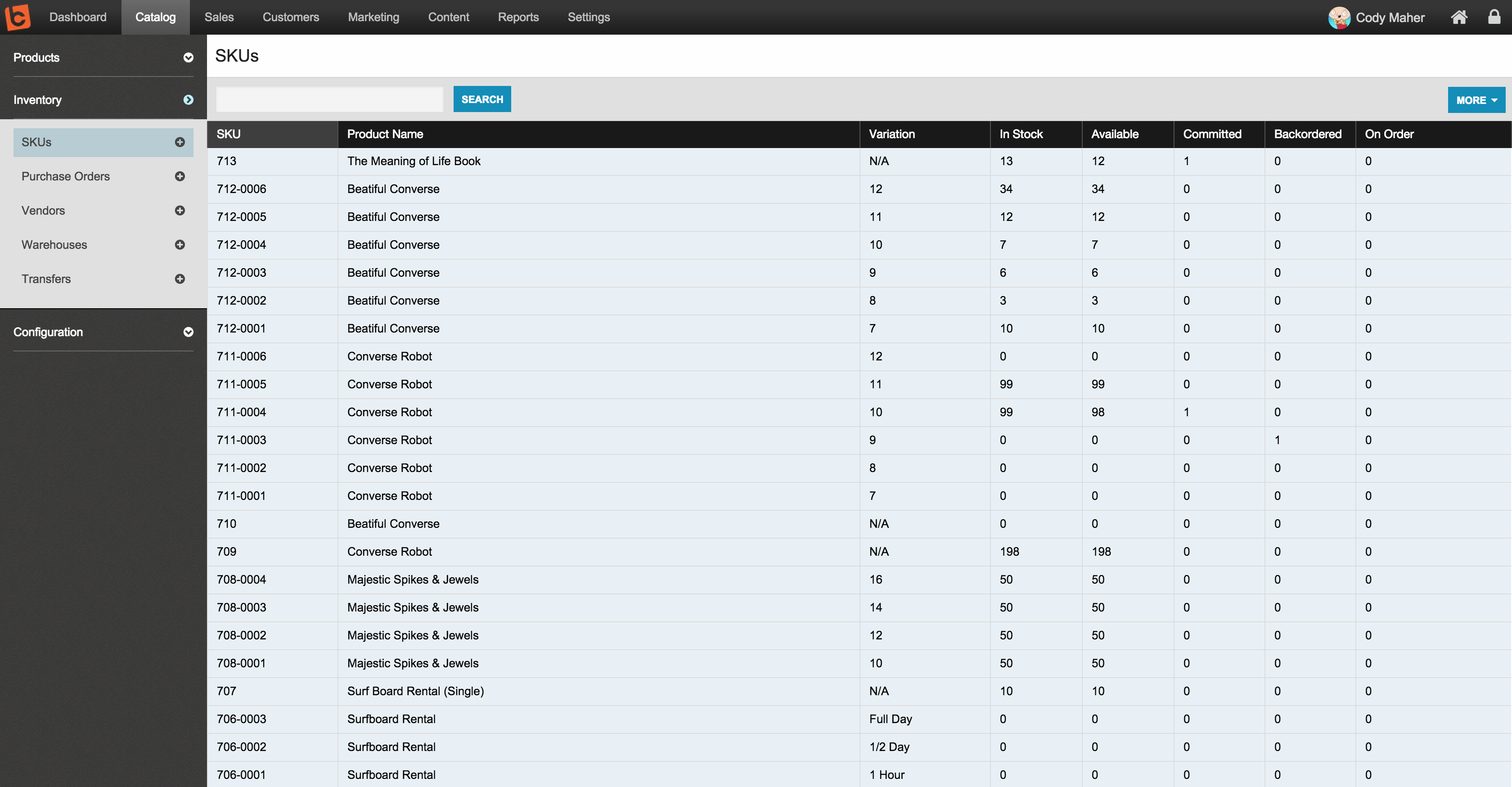Viewport: 1512px width, 787px height.
Task: Open the Sales menu
Action: click(x=219, y=17)
